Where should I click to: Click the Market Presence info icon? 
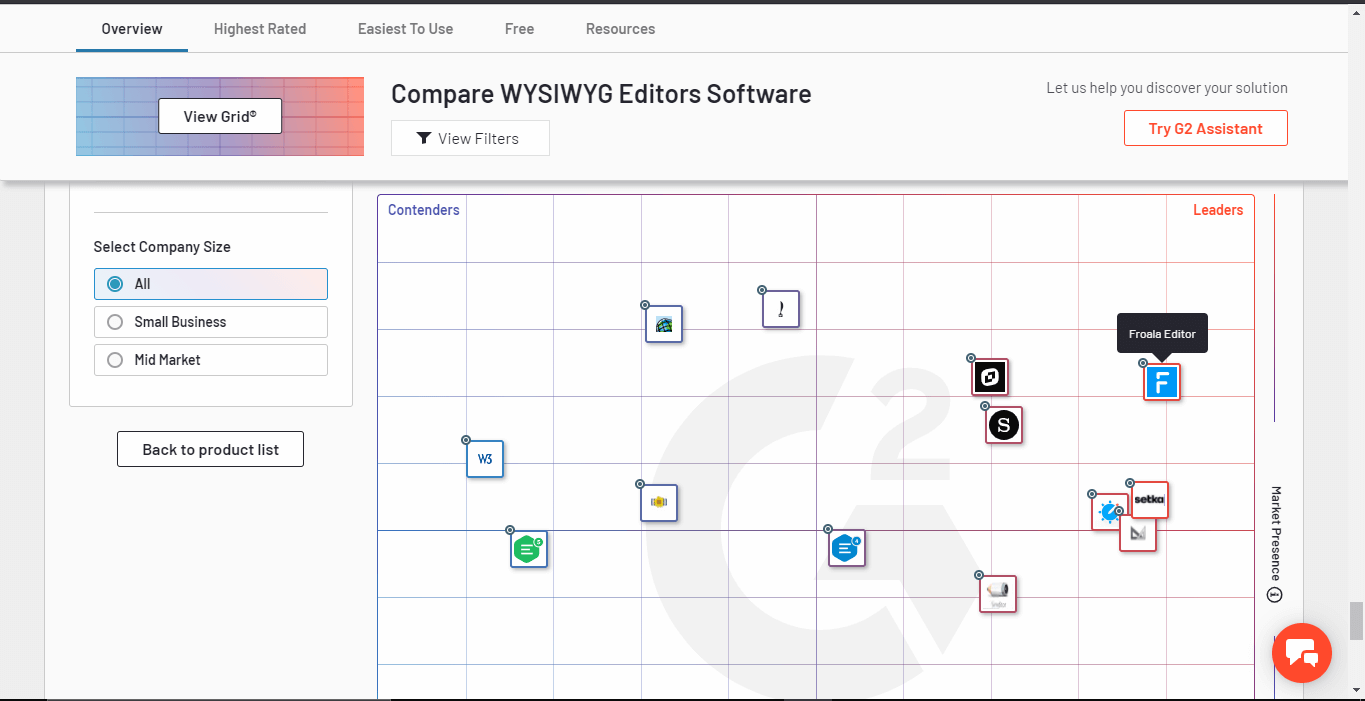tap(1275, 596)
